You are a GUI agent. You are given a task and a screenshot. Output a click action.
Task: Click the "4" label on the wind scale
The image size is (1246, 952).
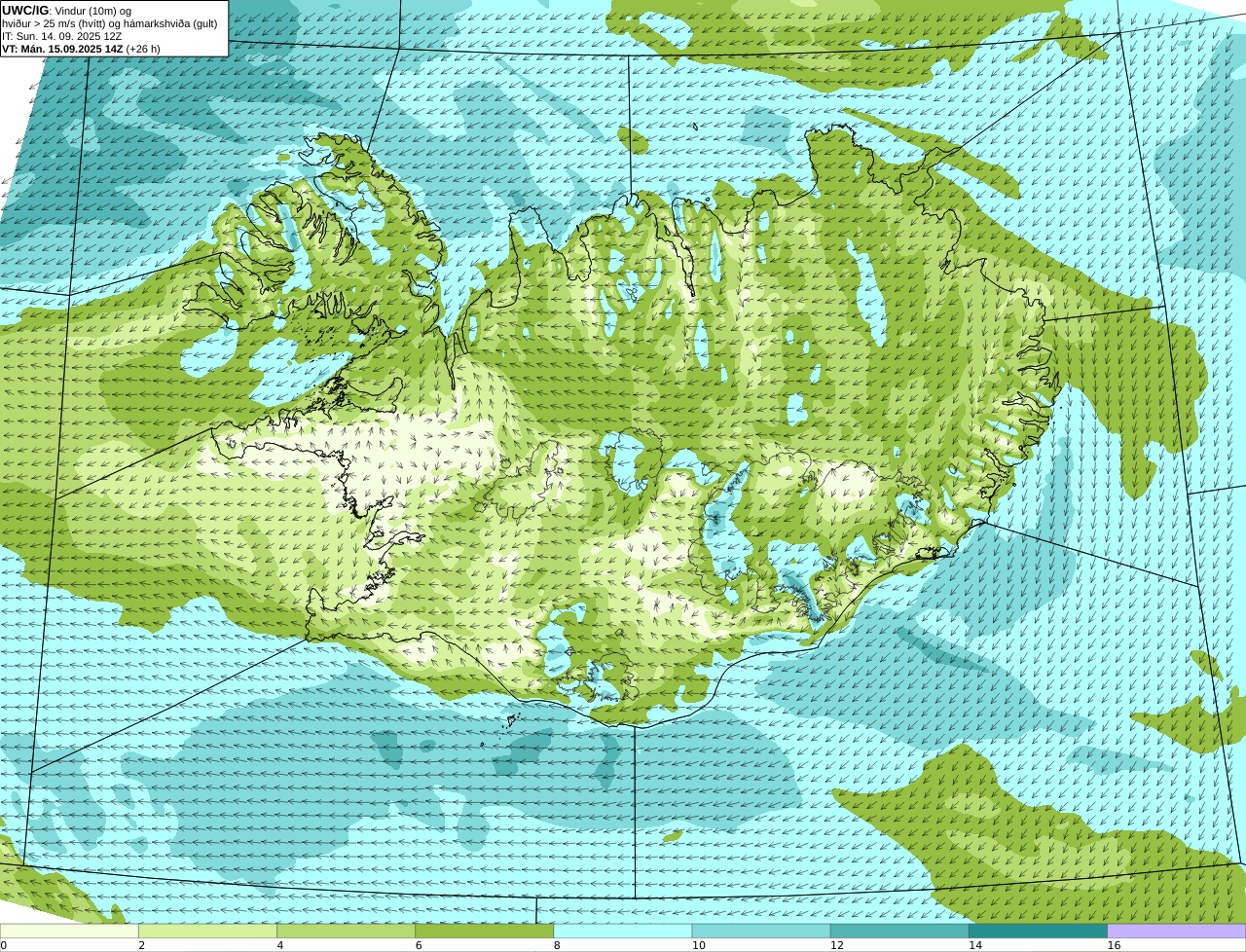pyautogui.click(x=280, y=945)
